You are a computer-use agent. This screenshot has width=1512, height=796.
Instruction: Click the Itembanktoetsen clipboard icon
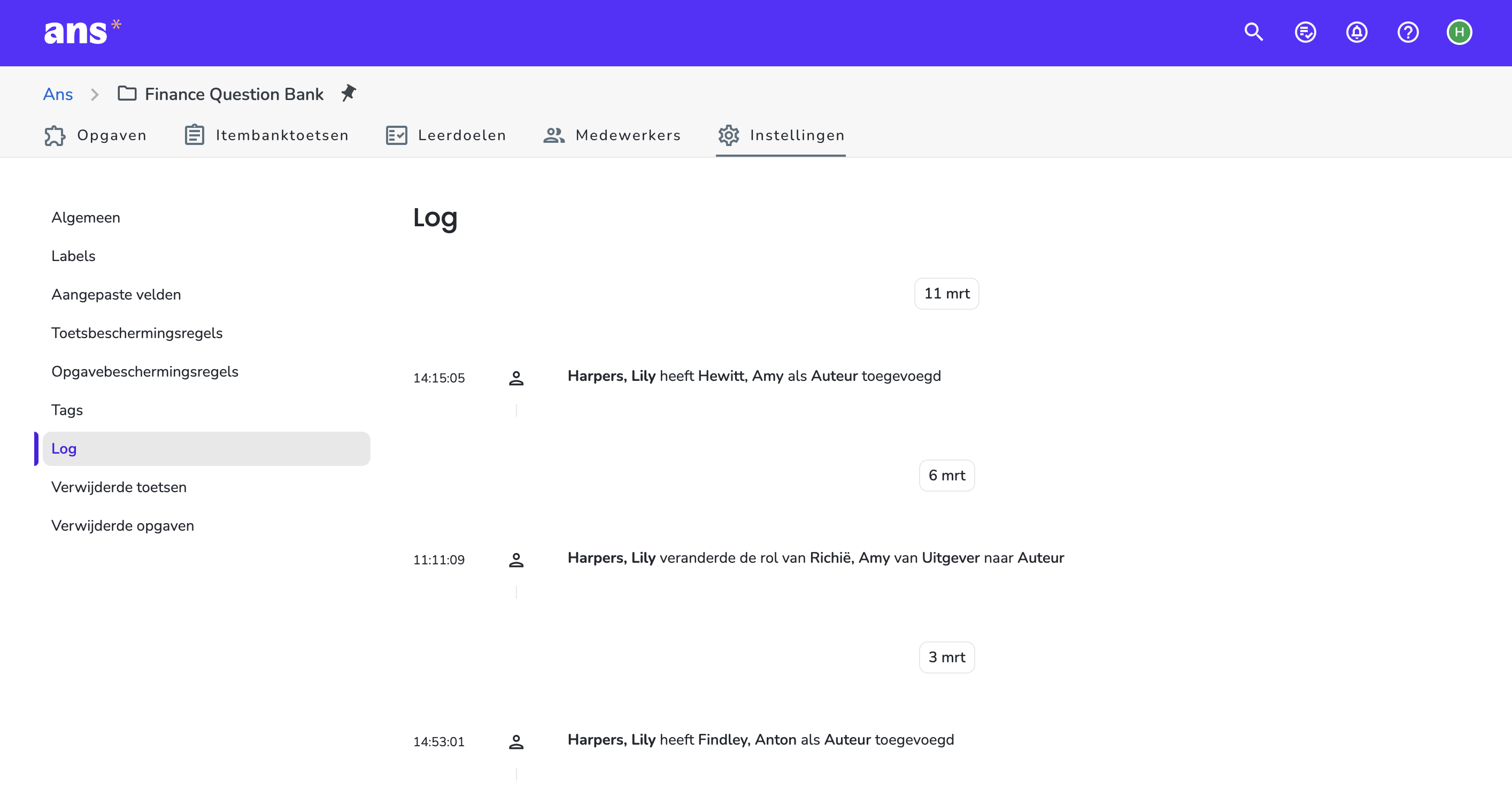194,135
